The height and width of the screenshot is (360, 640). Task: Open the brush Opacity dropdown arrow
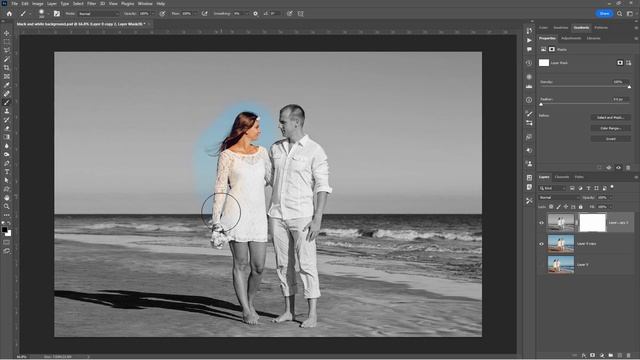[154, 13]
